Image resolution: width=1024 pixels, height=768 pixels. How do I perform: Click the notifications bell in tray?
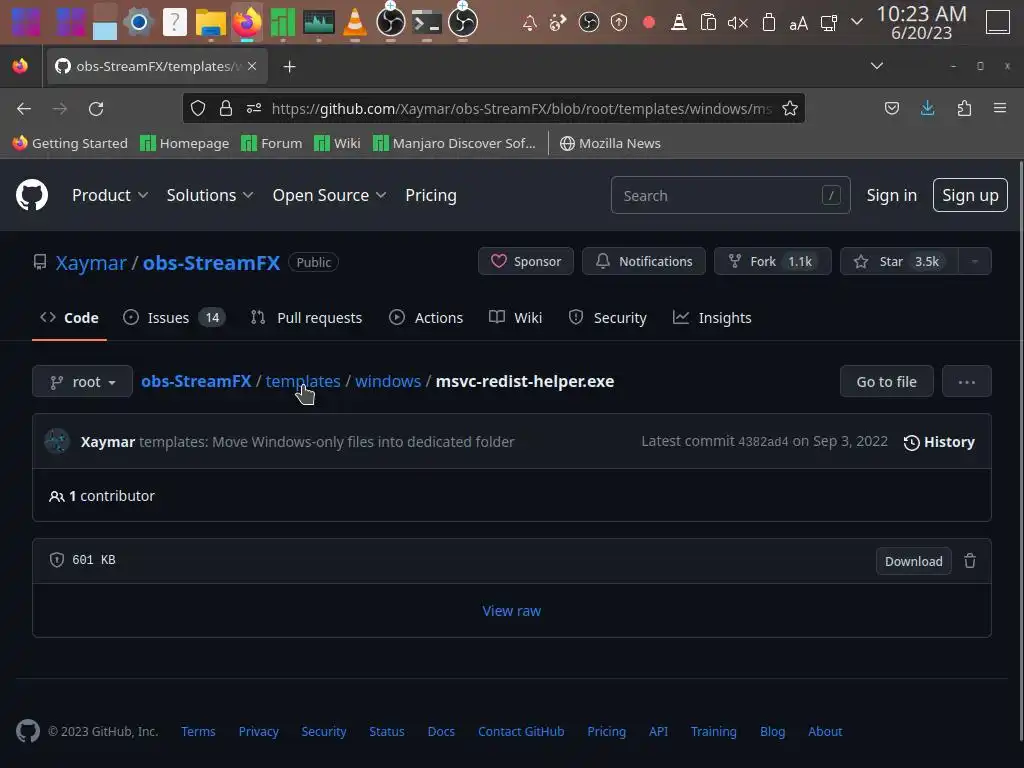tap(530, 24)
